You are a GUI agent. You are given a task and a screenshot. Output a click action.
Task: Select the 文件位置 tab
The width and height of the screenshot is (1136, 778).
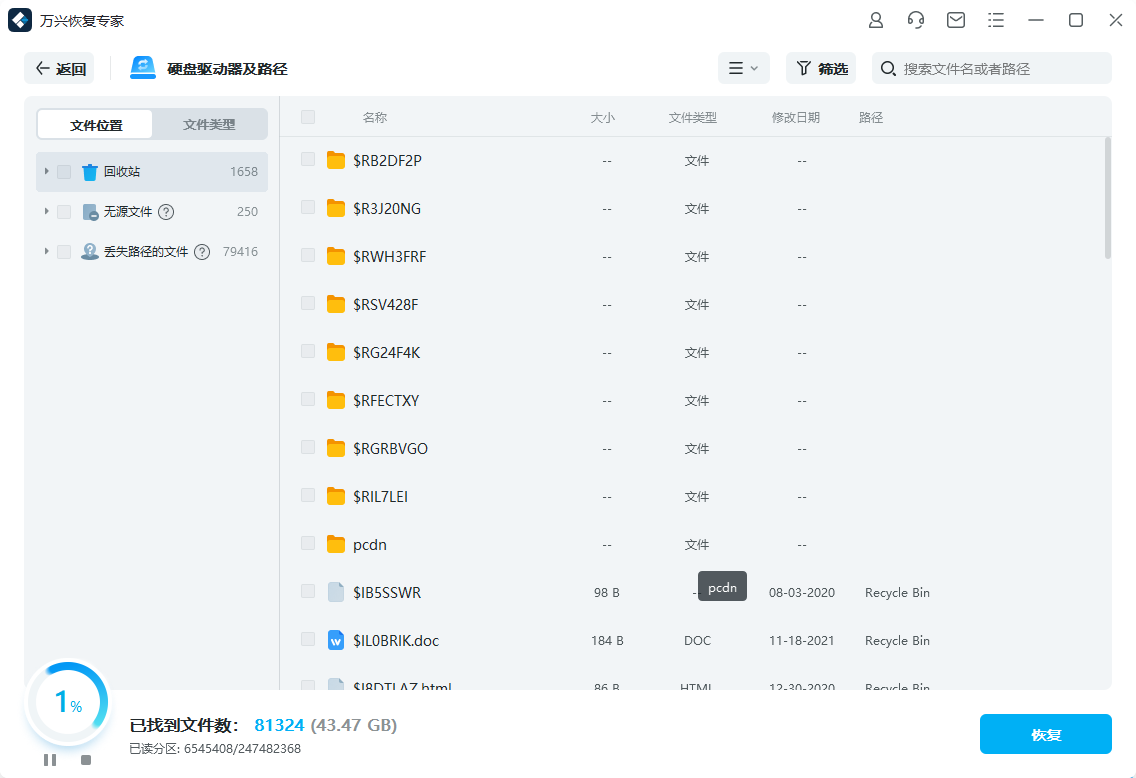pos(94,123)
